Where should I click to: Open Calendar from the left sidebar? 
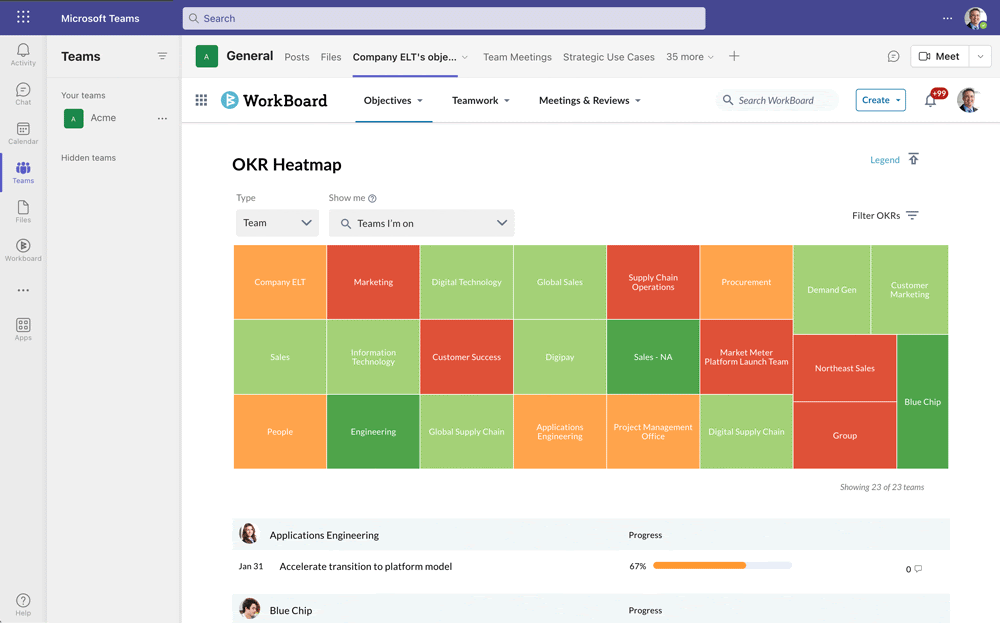pyautogui.click(x=23, y=133)
